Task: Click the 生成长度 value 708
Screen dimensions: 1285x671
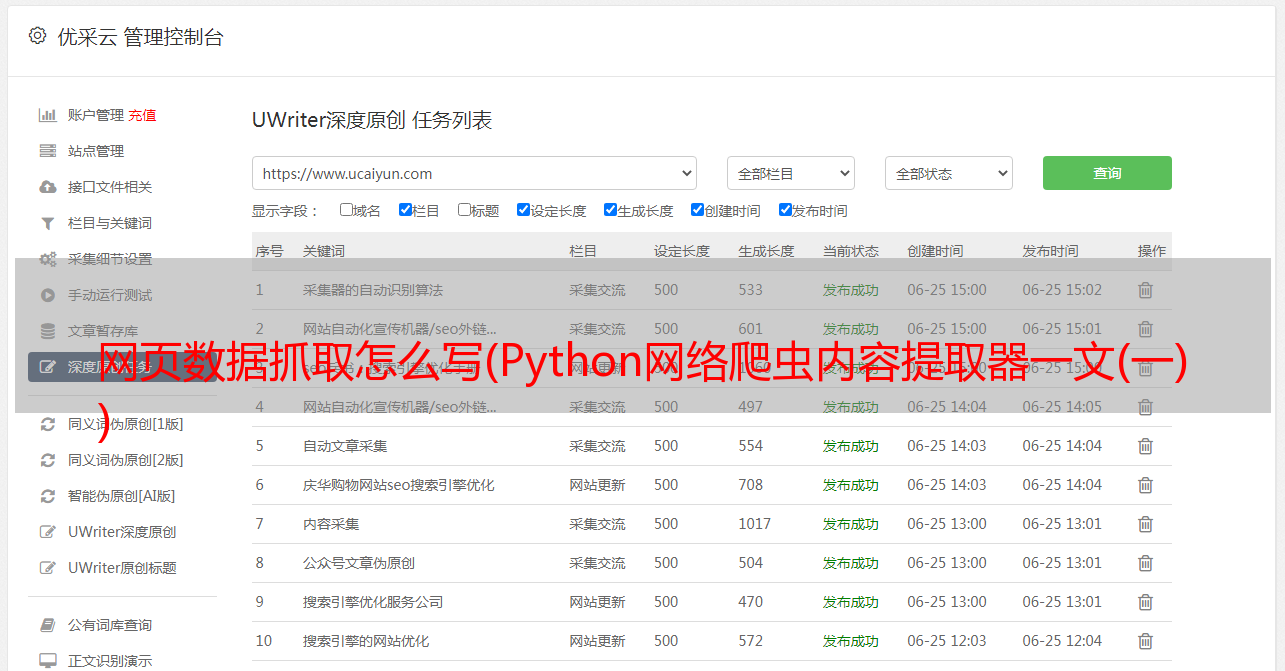Action: 751,485
